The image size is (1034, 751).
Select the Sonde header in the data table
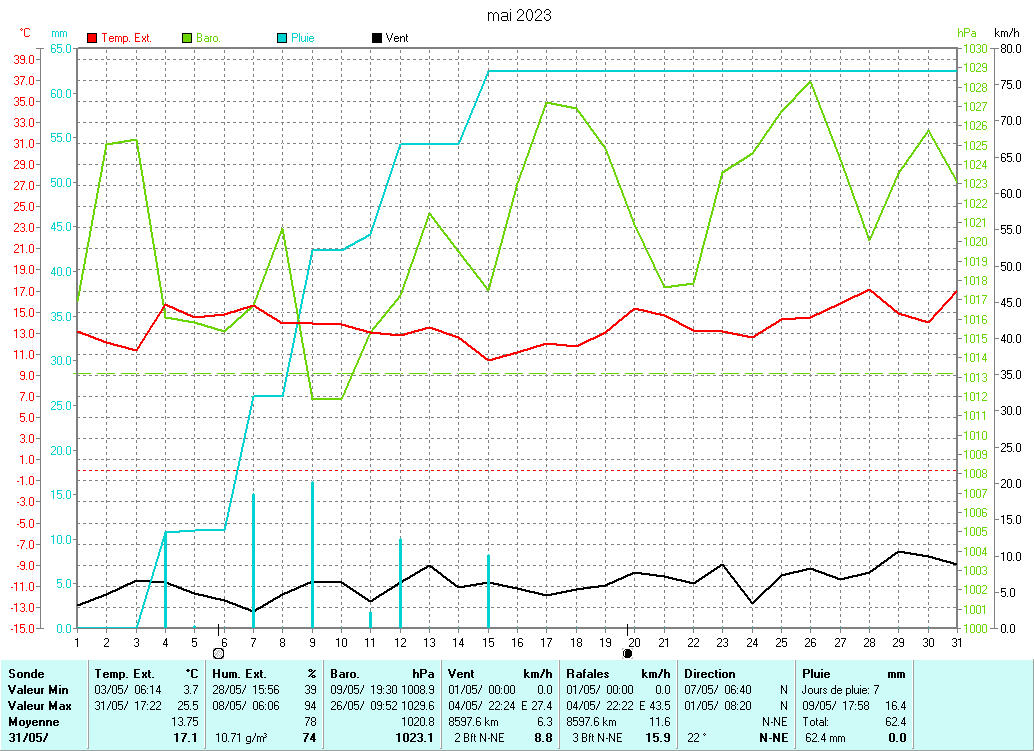(x=26, y=674)
